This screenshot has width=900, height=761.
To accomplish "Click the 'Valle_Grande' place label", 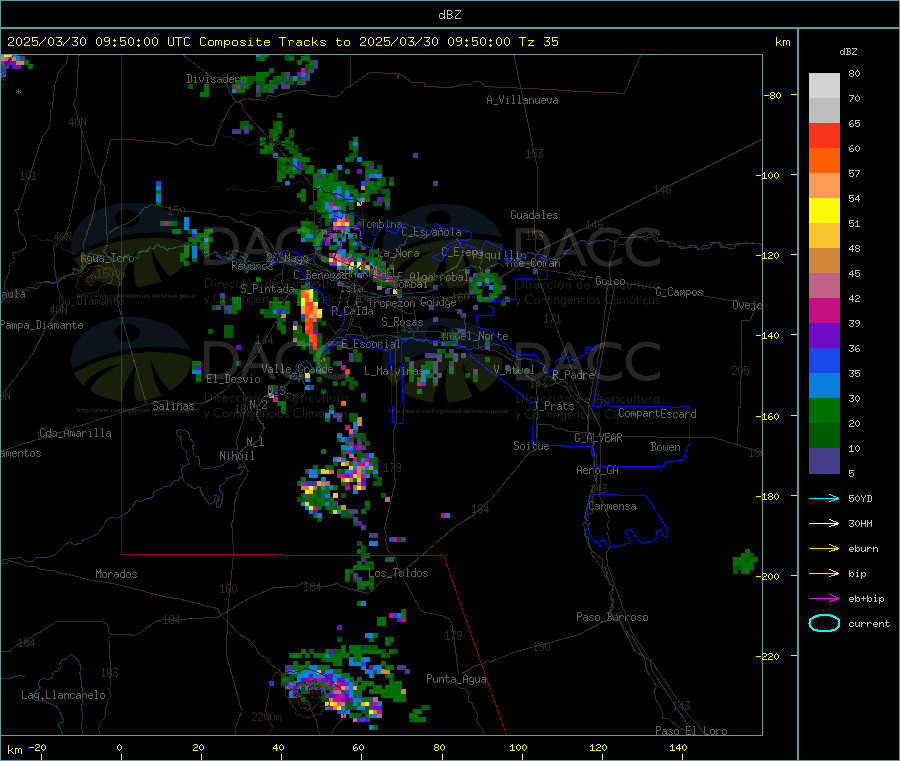I will tap(297, 369).
